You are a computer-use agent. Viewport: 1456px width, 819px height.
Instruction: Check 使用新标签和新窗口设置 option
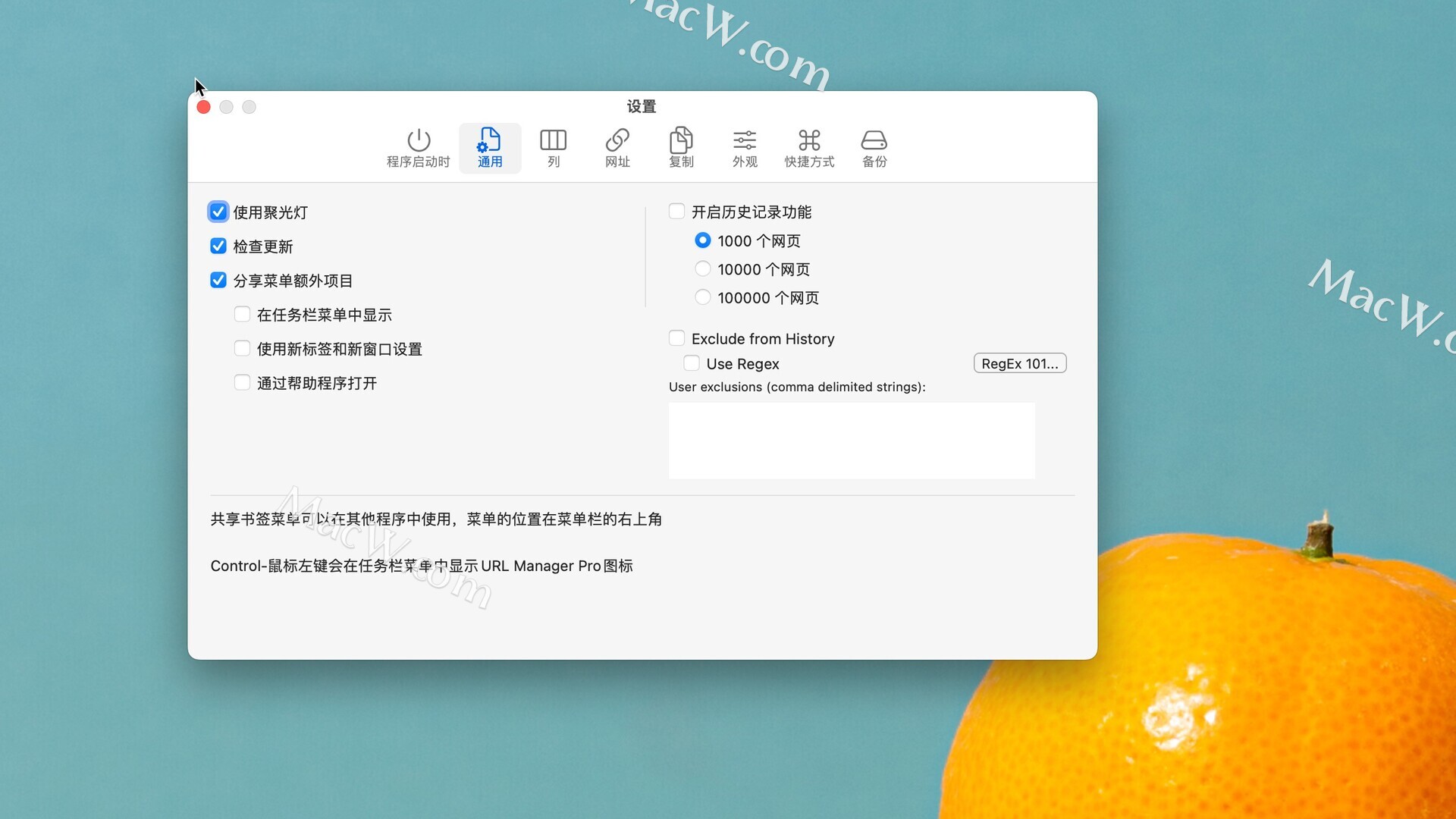(242, 348)
